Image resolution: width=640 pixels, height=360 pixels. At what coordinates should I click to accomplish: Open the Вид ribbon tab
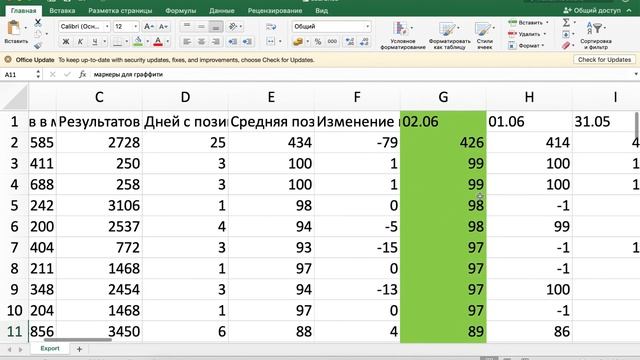click(x=322, y=11)
